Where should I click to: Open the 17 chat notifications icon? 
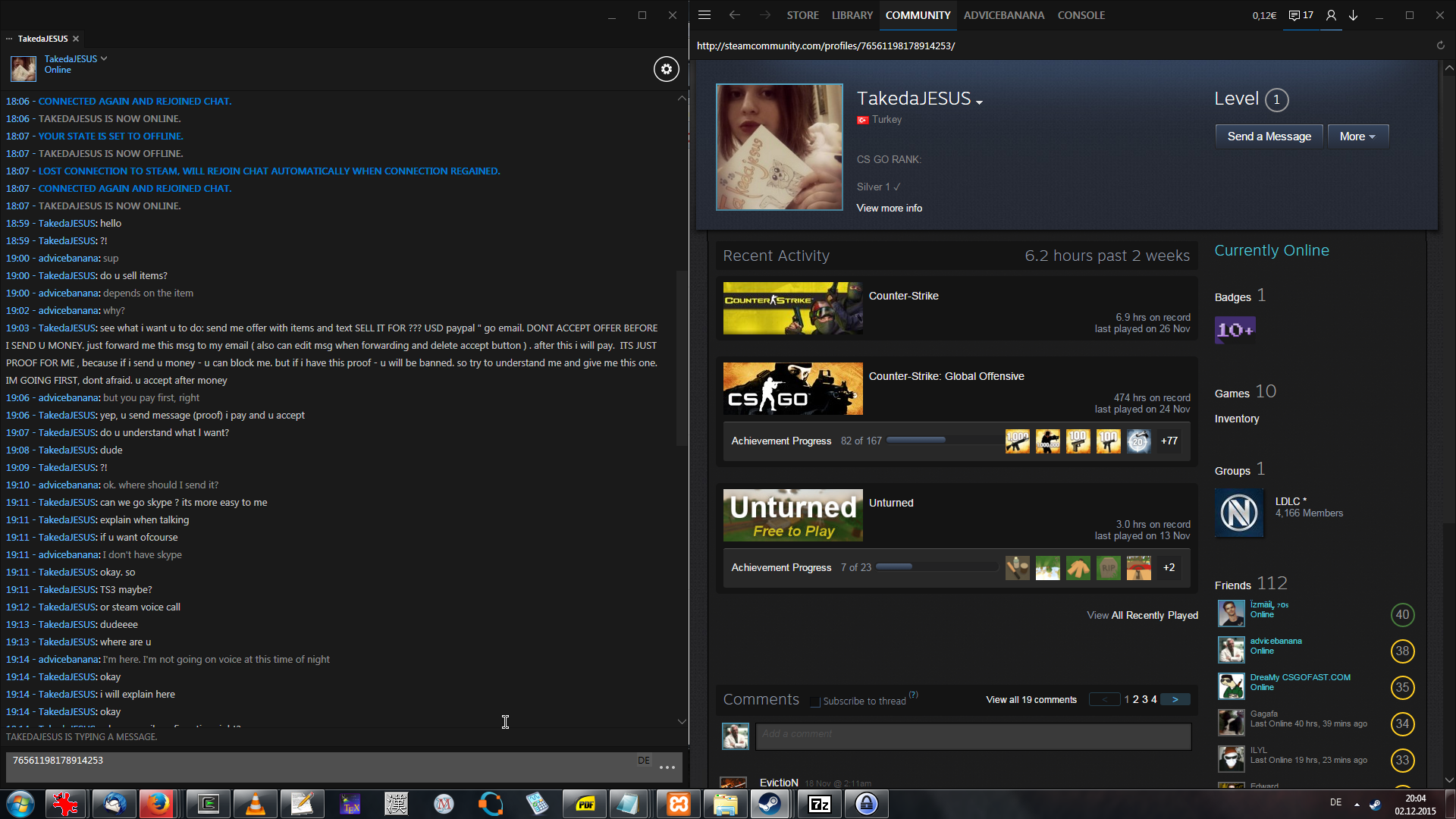coord(1301,15)
